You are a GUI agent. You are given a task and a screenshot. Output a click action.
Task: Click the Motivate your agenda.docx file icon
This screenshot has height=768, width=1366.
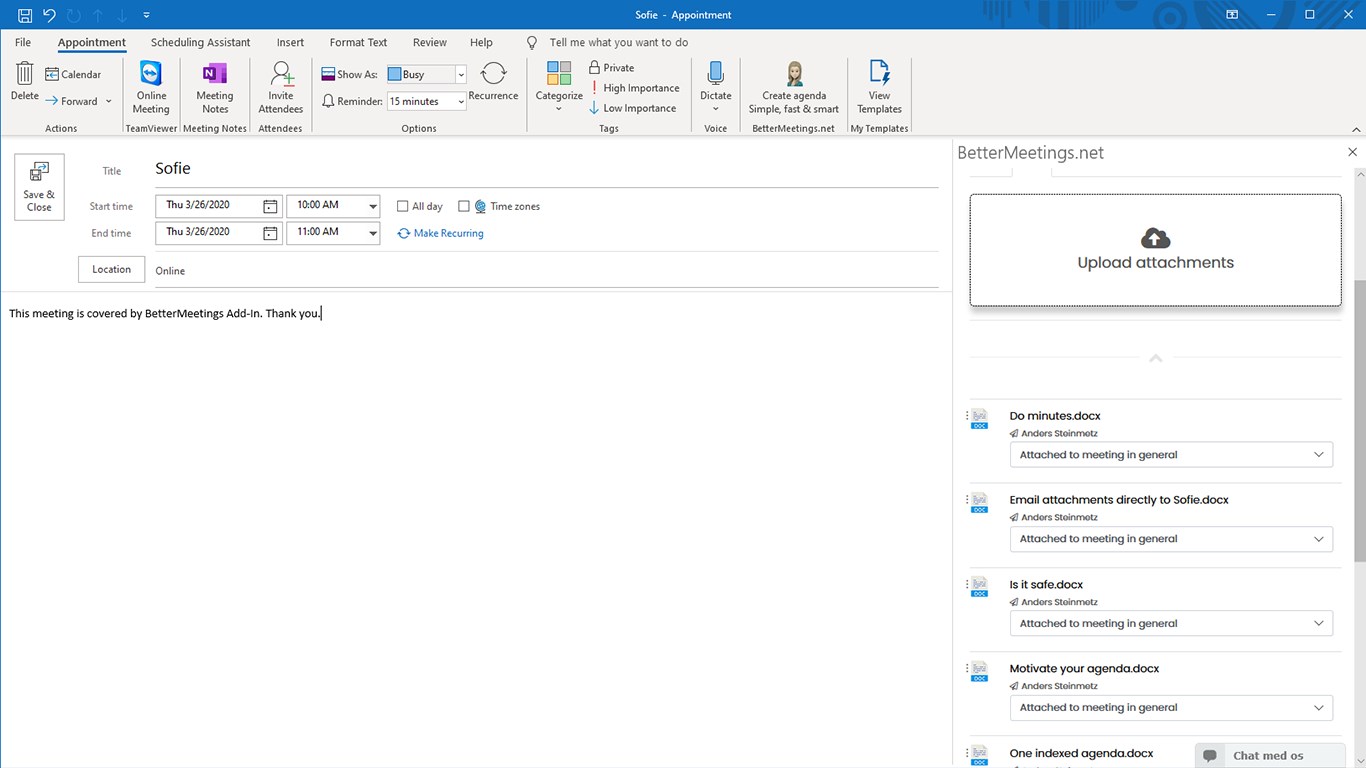980,672
